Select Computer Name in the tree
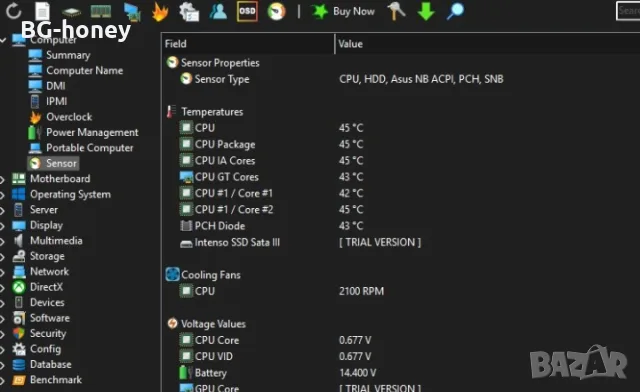Screen dimensions: 640x392 click(84, 71)
